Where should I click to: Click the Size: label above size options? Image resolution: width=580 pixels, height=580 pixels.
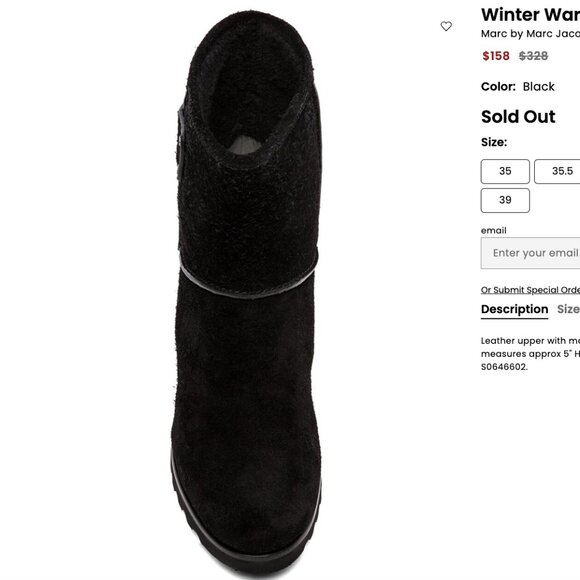click(x=494, y=142)
